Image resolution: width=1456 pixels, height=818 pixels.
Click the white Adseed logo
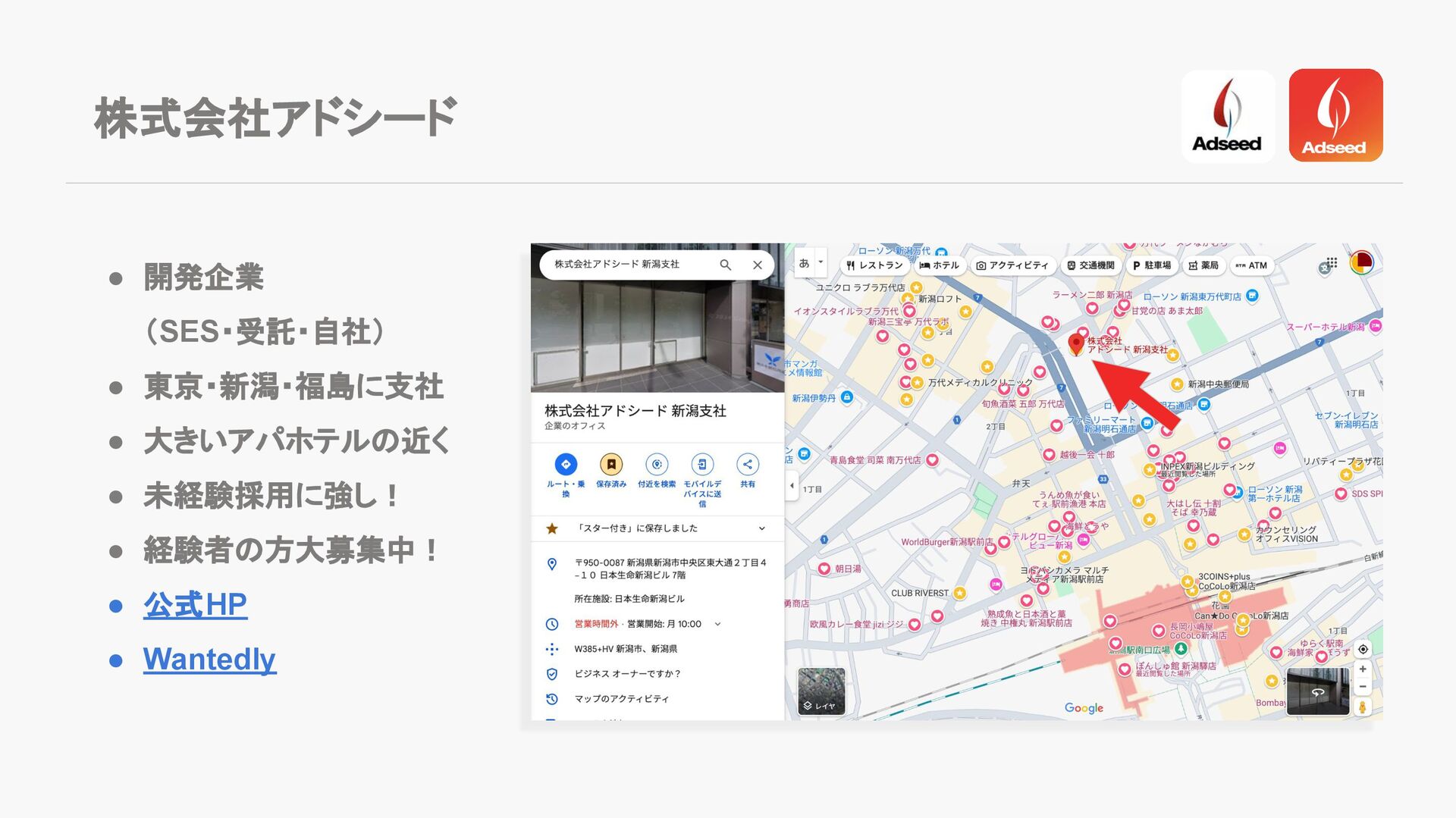[1228, 116]
